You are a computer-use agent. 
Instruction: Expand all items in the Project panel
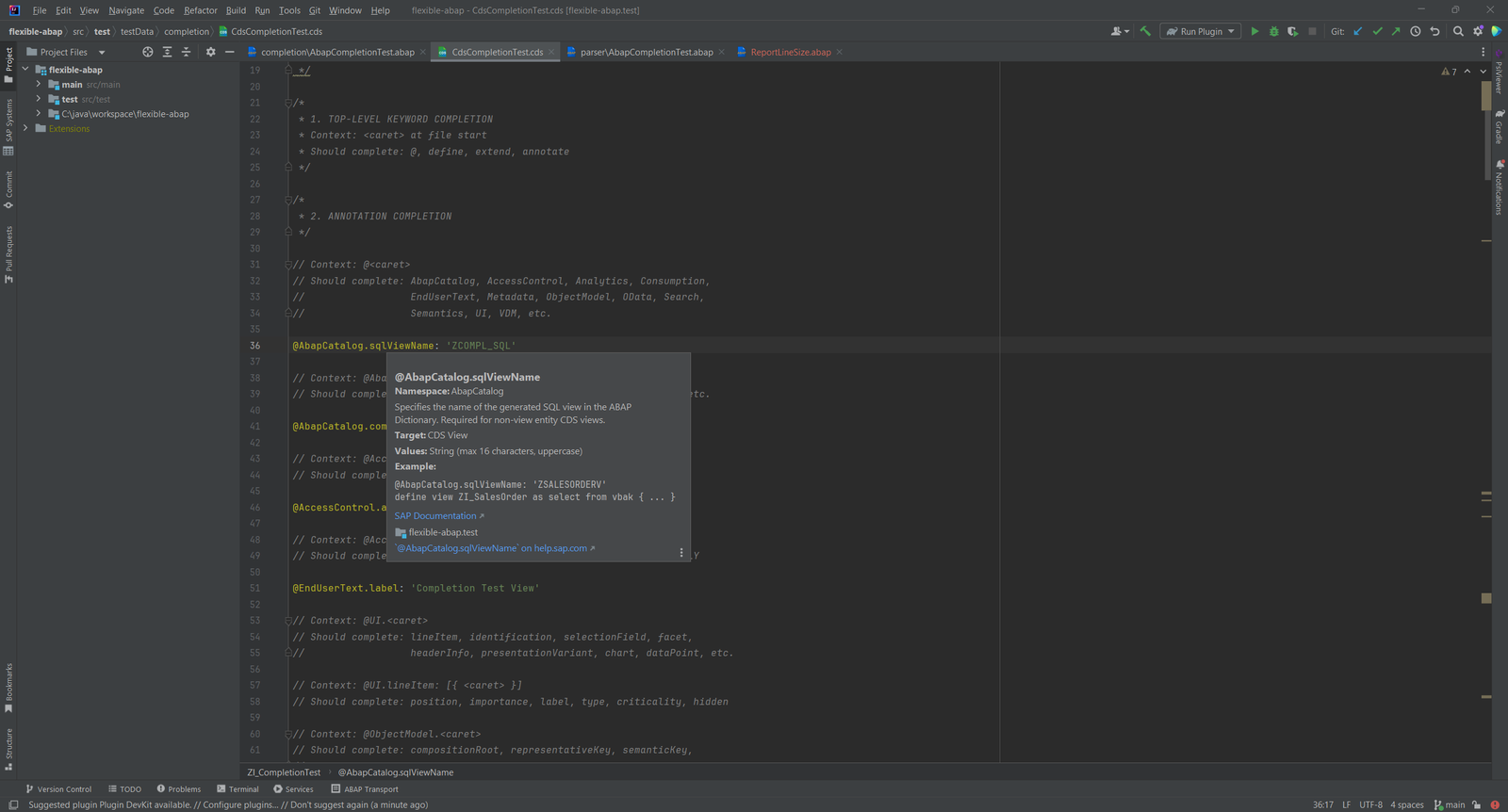[x=167, y=52]
